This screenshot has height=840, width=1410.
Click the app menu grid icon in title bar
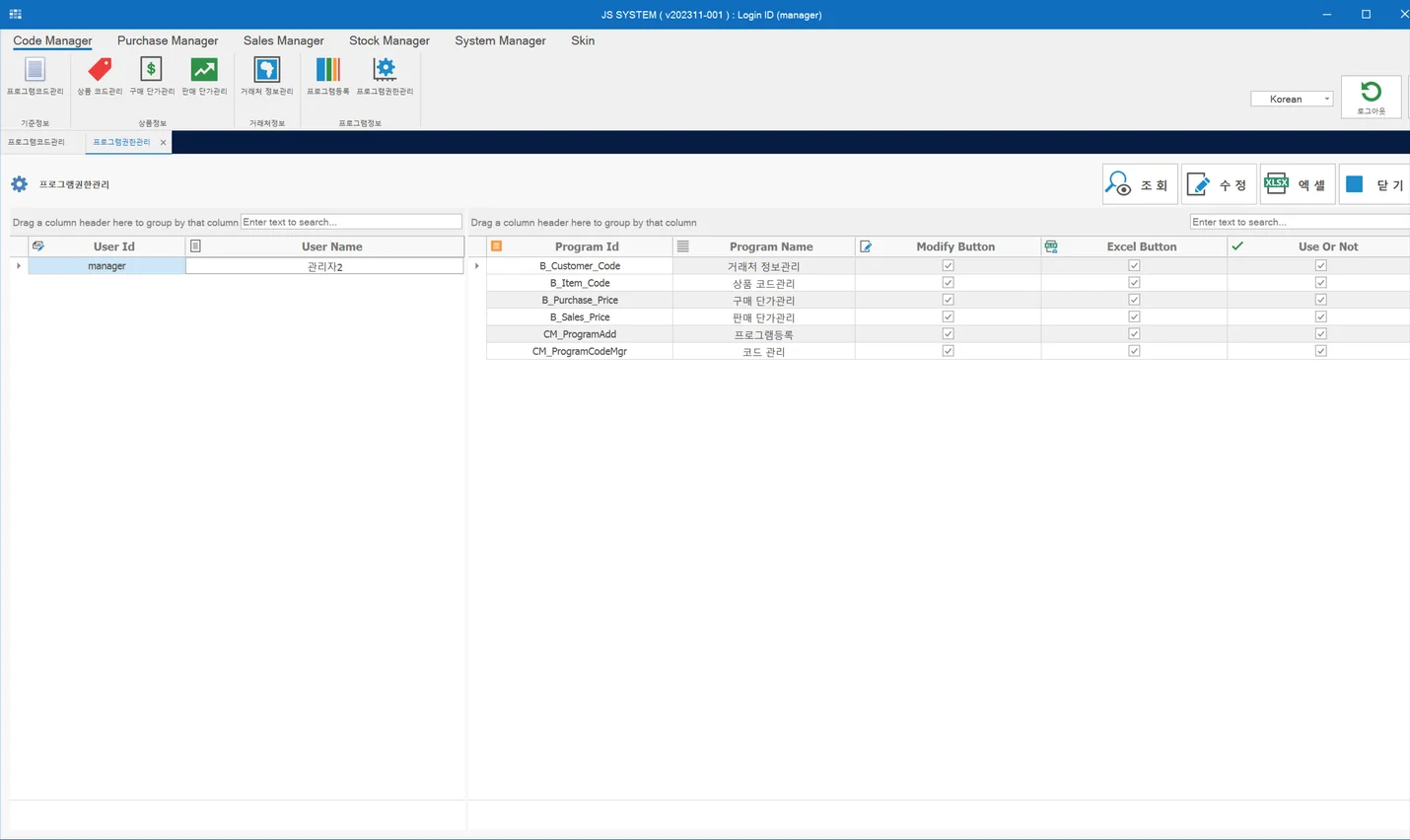(x=16, y=14)
